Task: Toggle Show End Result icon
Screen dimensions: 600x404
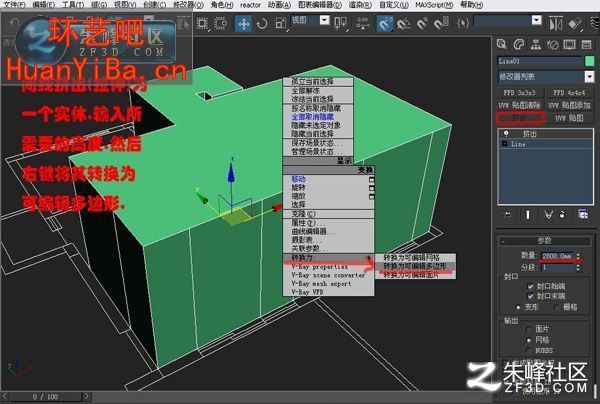Action: (x=528, y=215)
